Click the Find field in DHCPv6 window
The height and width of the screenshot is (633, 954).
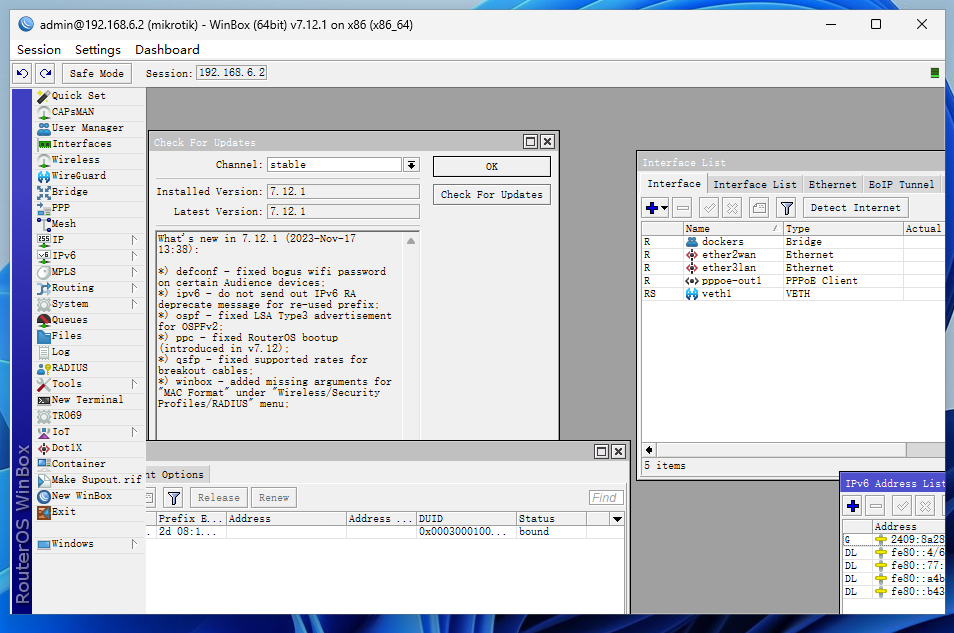(x=606, y=498)
